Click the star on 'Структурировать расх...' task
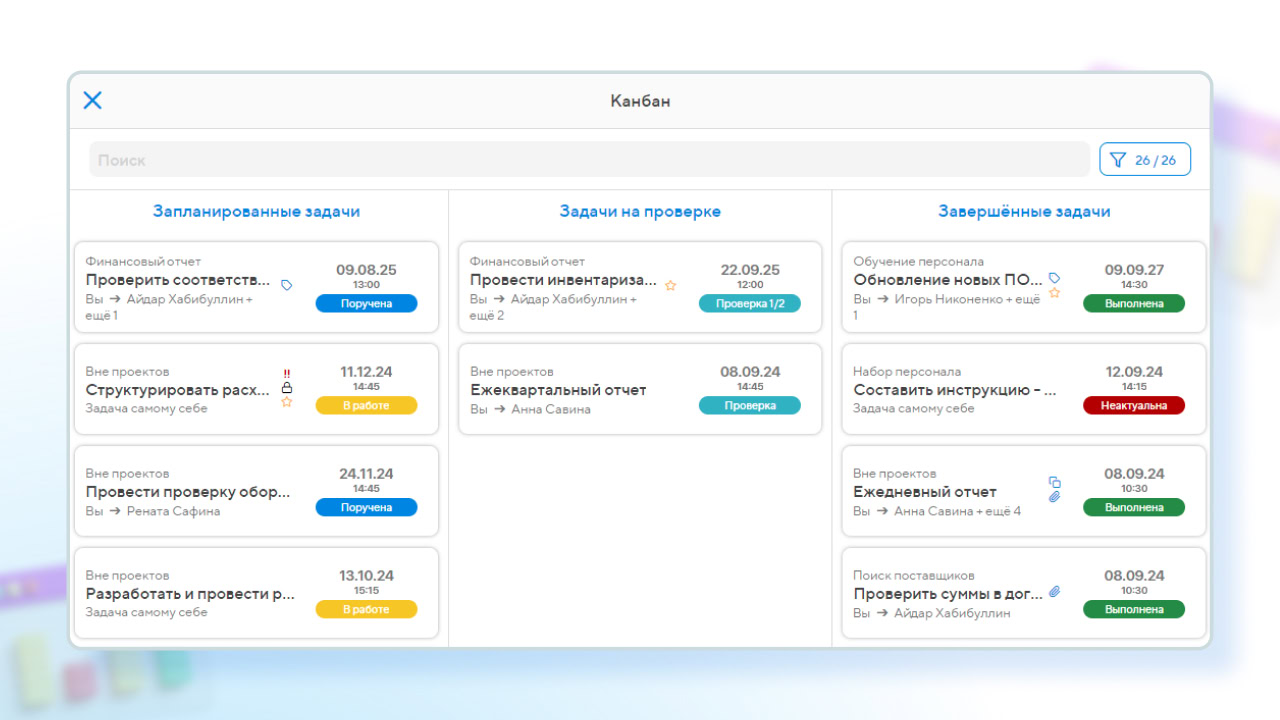1280x720 pixels. pos(287,402)
